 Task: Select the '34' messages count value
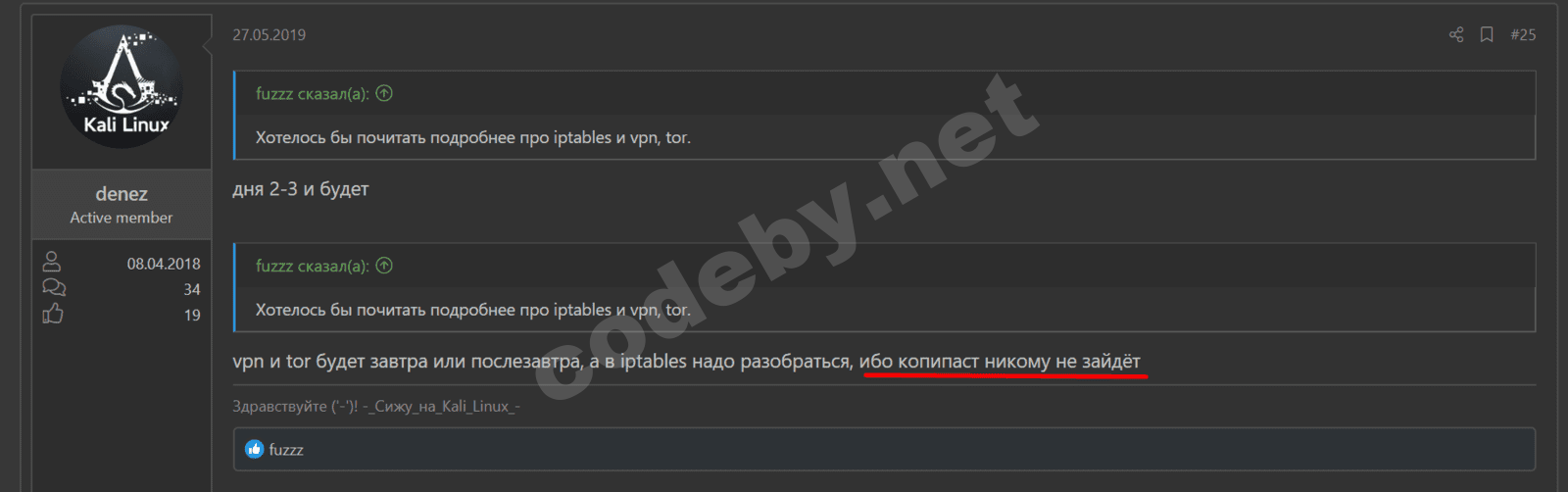[192, 289]
